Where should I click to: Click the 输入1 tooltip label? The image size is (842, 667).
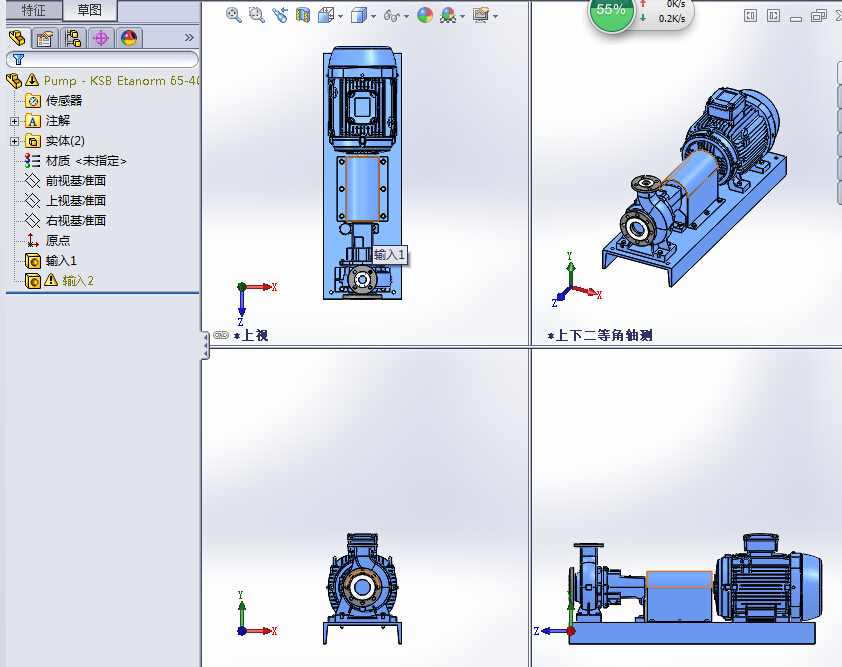pos(389,255)
